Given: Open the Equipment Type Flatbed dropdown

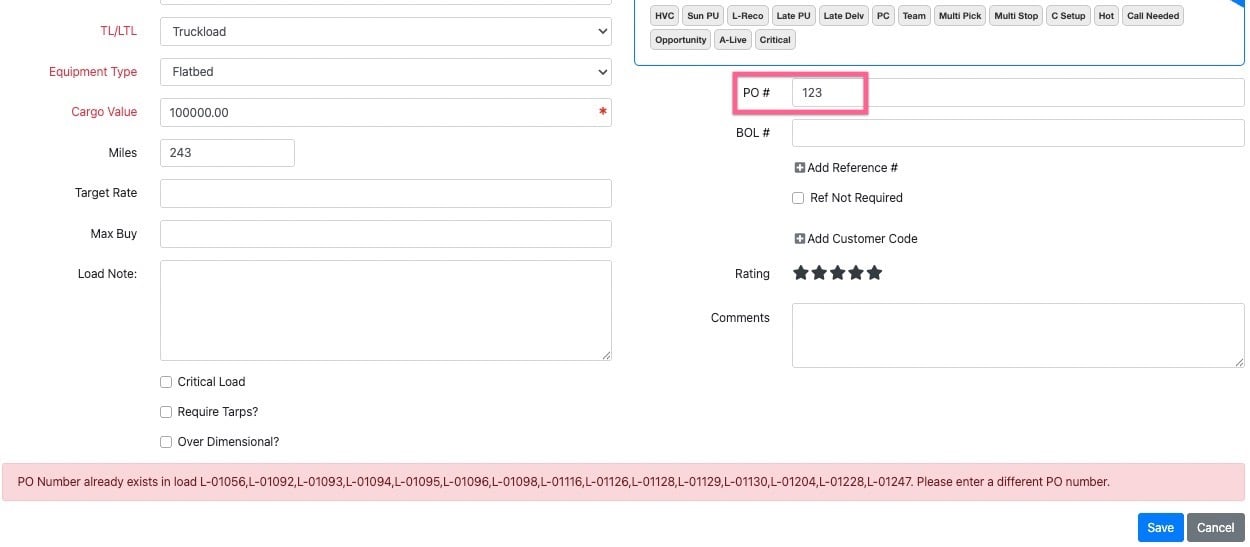Looking at the screenshot, I should [385, 72].
